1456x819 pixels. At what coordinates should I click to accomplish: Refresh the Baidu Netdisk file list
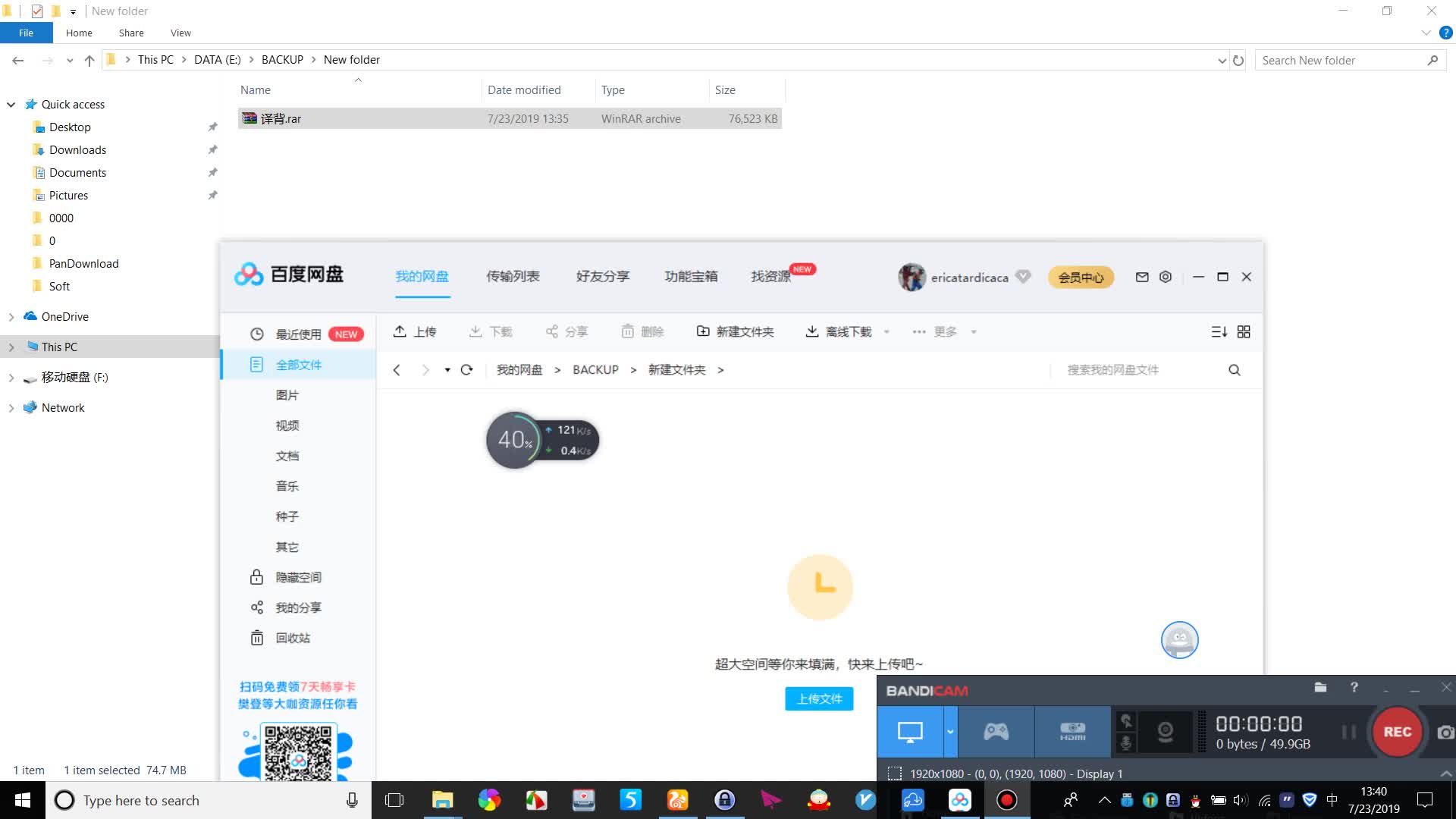coord(467,369)
